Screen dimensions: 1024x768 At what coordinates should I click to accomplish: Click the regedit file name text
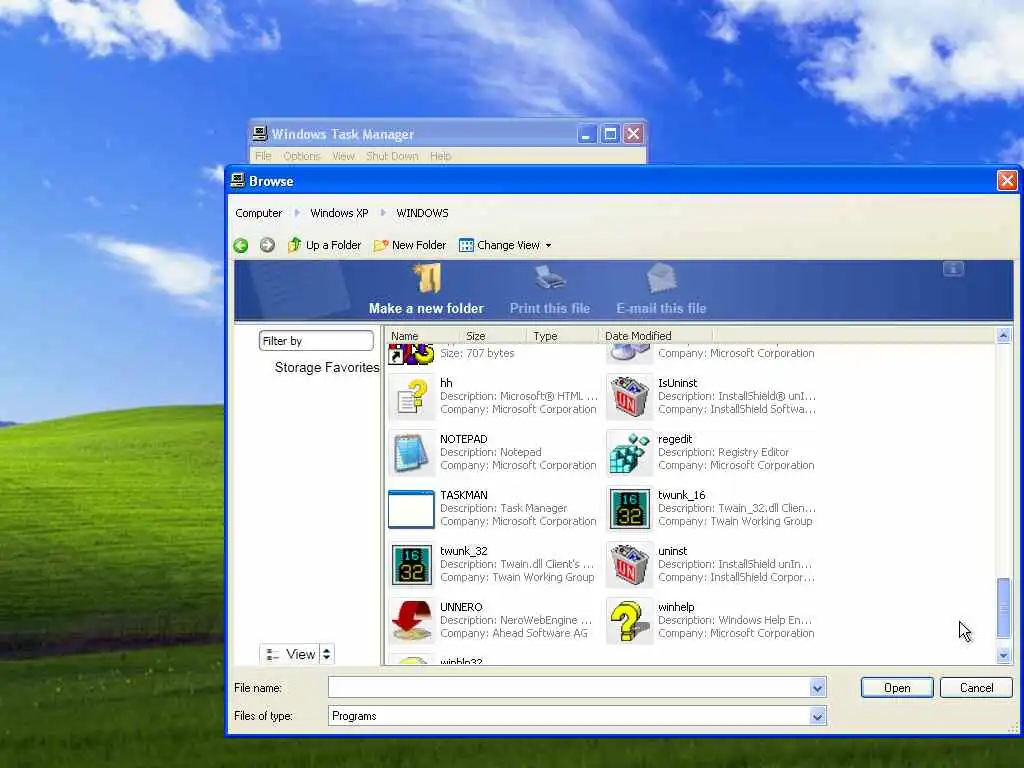click(675, 439)
